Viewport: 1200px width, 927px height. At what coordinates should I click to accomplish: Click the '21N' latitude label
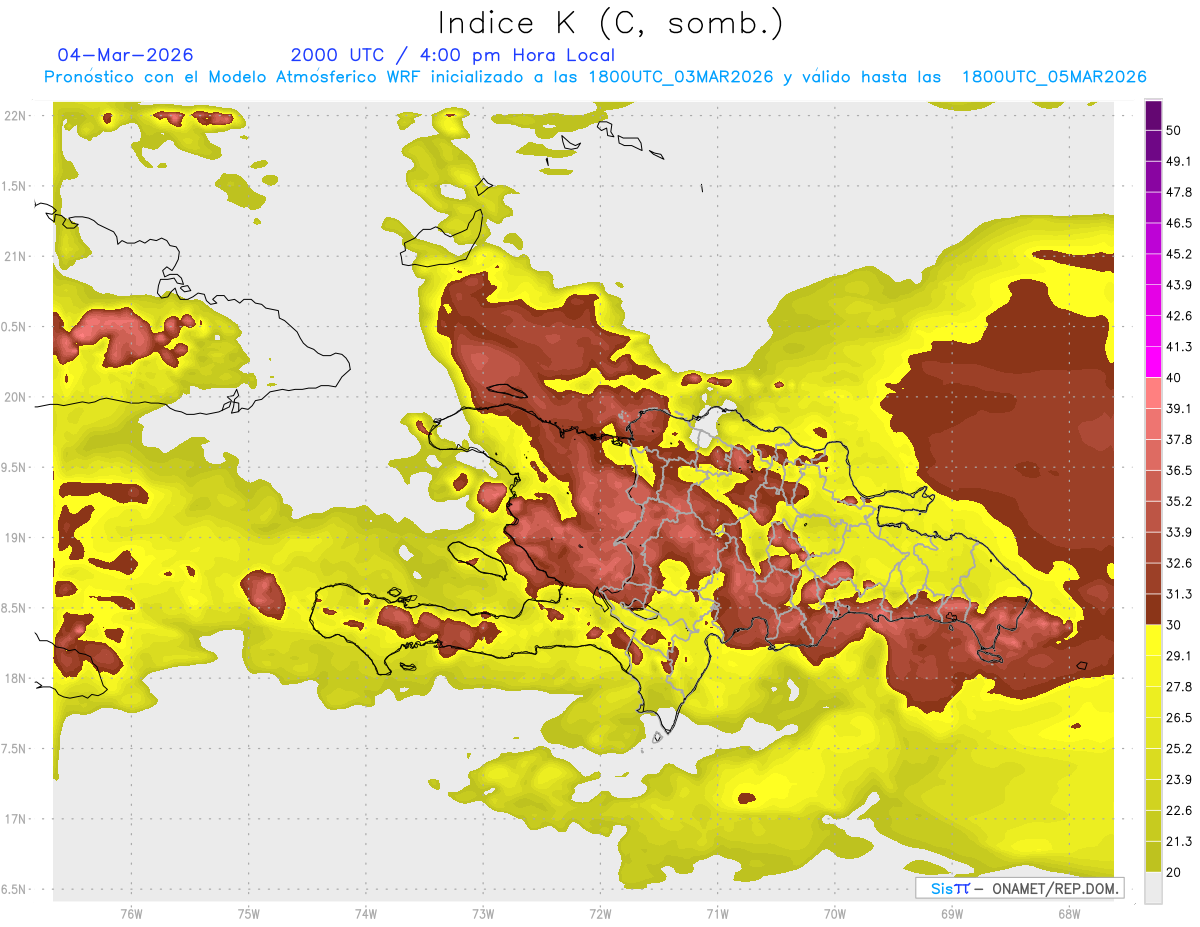tap(15, 256)
